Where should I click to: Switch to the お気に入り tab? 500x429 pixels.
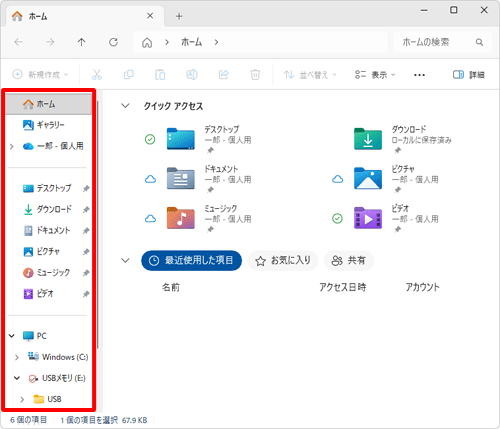283,260
